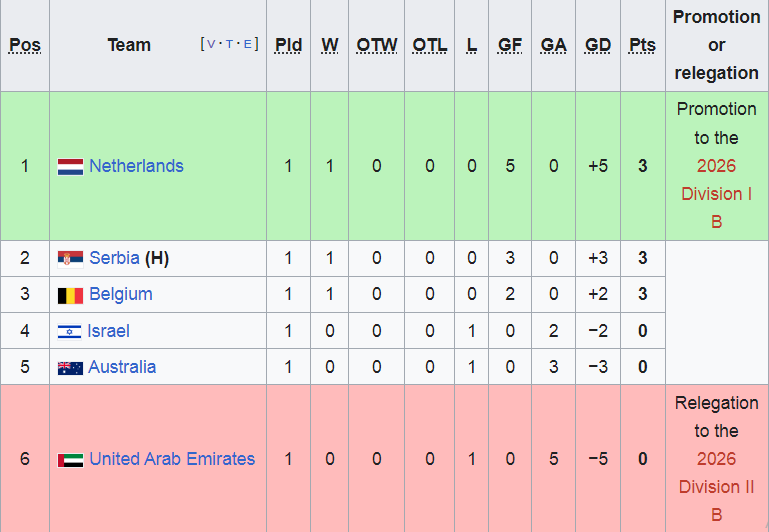
Task: Click the OTW column header abbreviation
Action: 377,45
